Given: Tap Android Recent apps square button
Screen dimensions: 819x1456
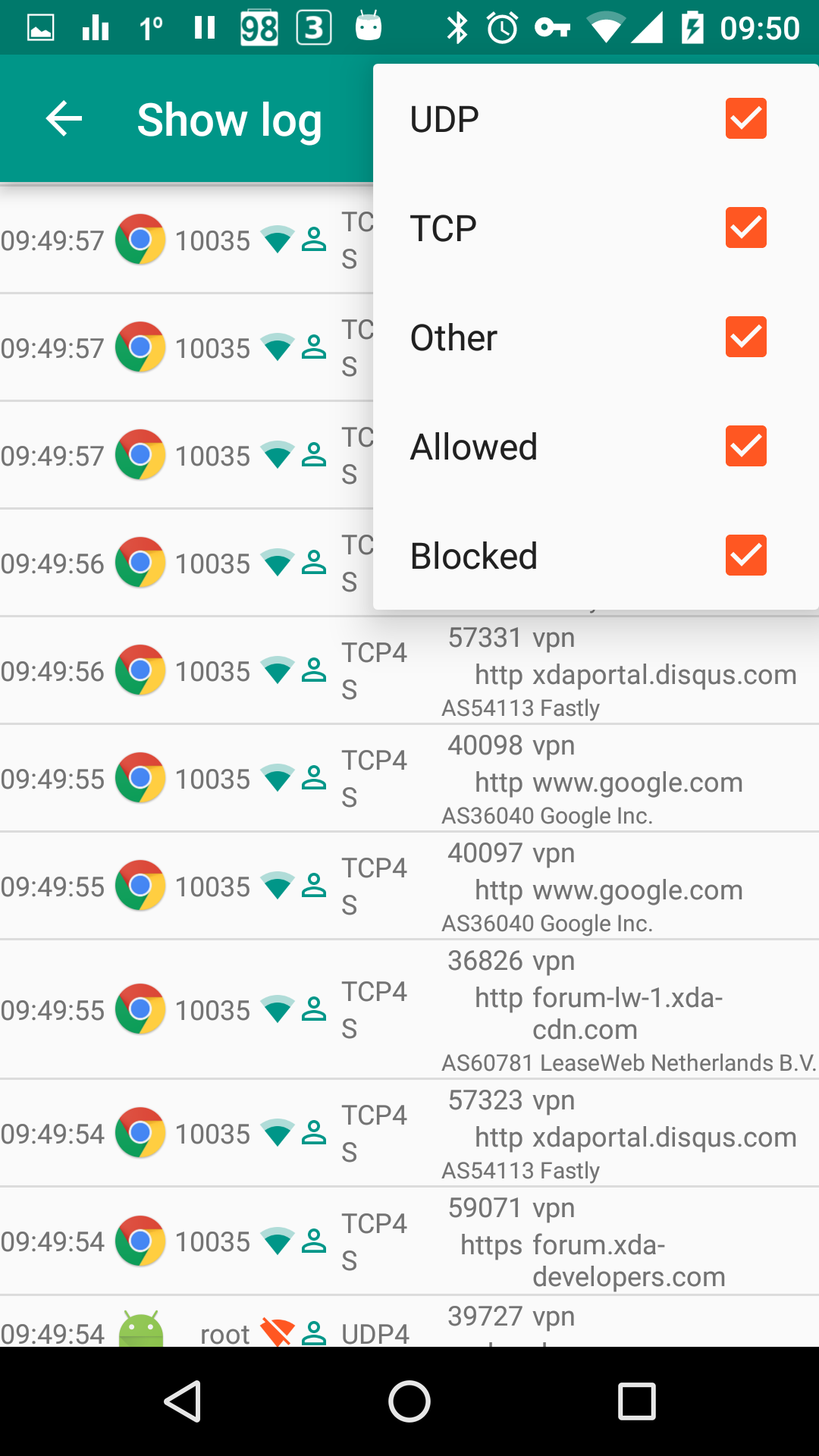Looking at the screenshot, I should tap(637, 1401).
